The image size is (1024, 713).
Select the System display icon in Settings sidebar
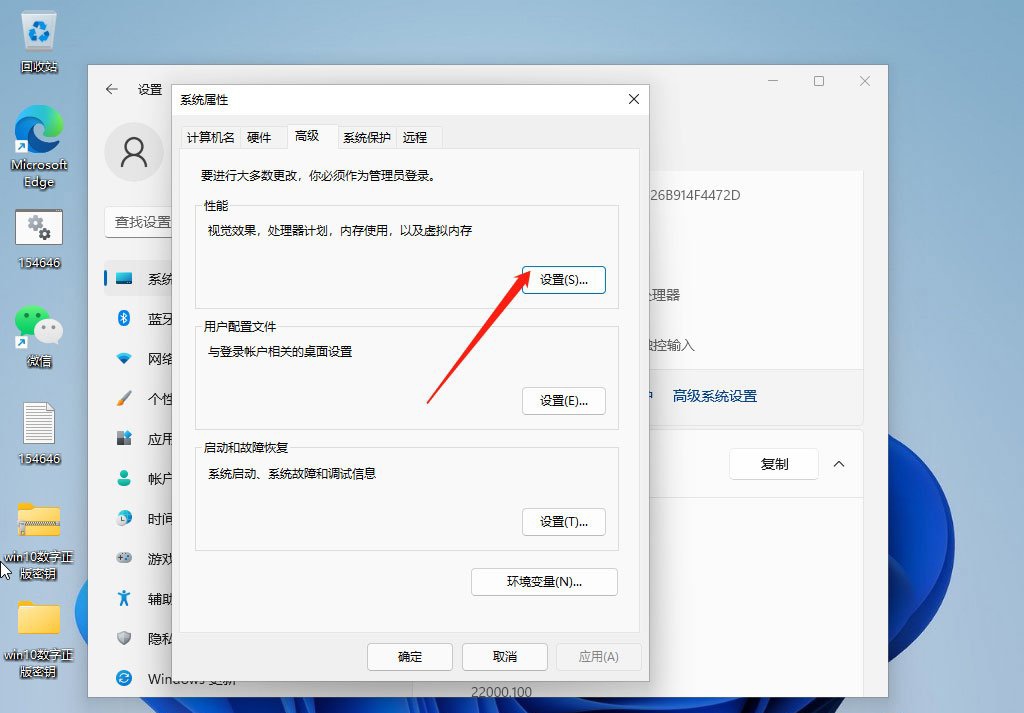[x=124, y=279]
